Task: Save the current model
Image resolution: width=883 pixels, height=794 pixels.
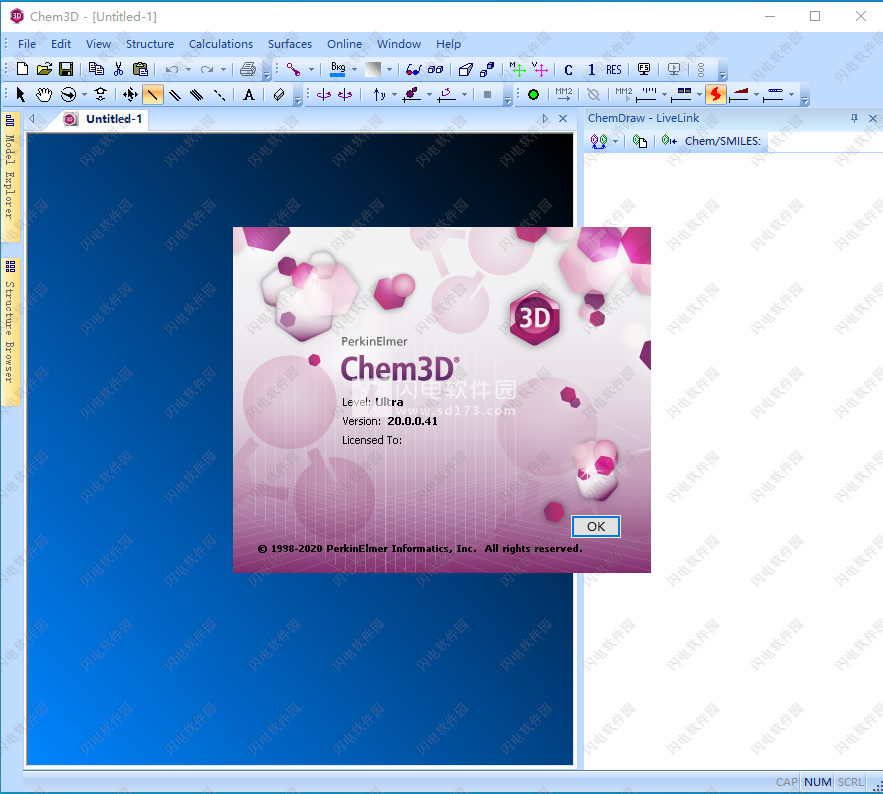Action: (66, 69)
